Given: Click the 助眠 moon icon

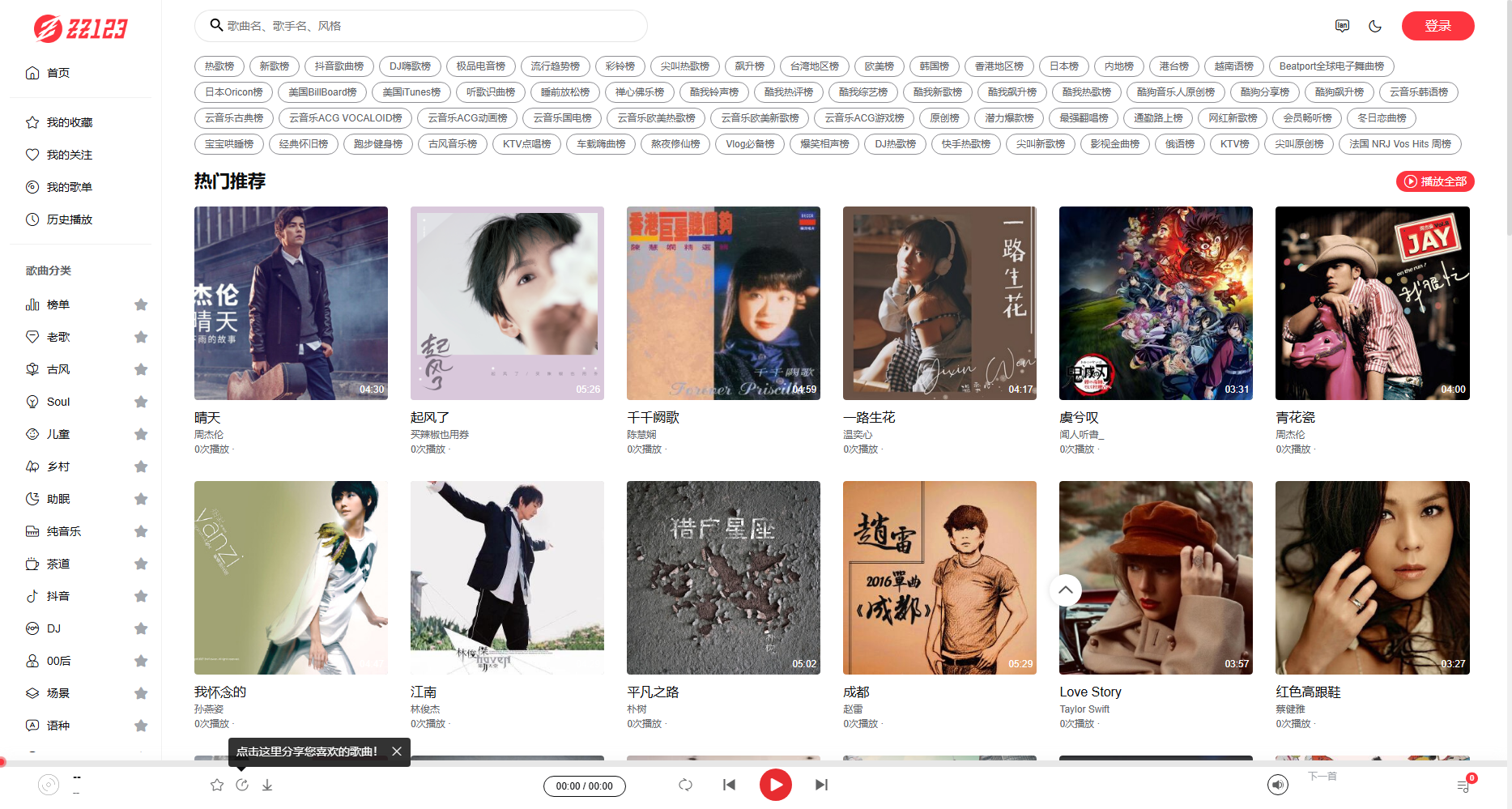Looking at the screenshot, I should pyautogui.click(x=32, y=499).
